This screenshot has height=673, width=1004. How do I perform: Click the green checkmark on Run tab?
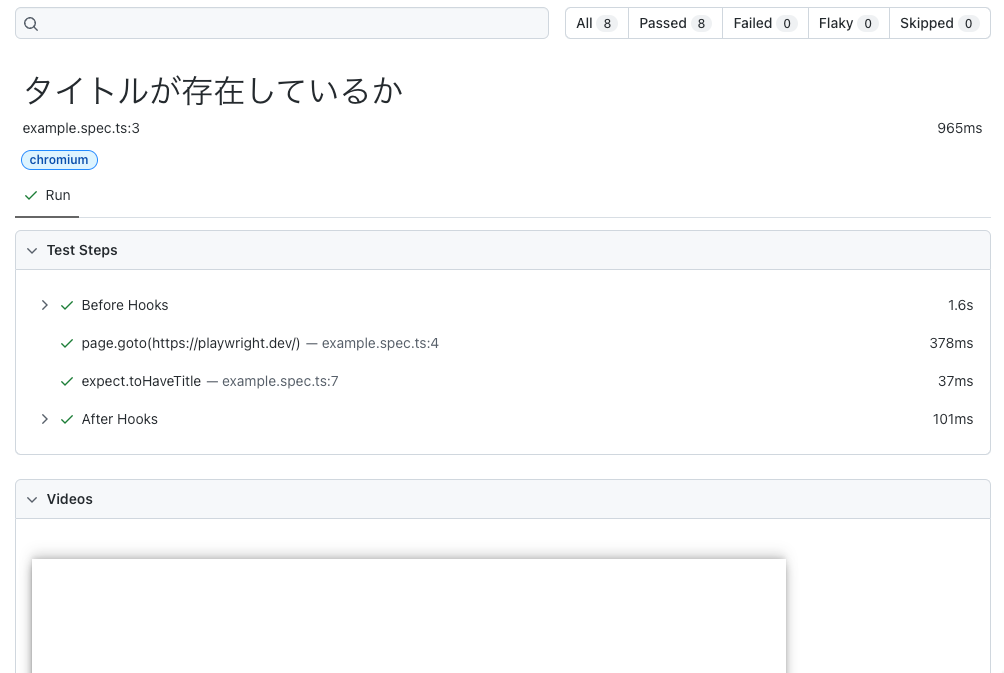pos(31,196)
